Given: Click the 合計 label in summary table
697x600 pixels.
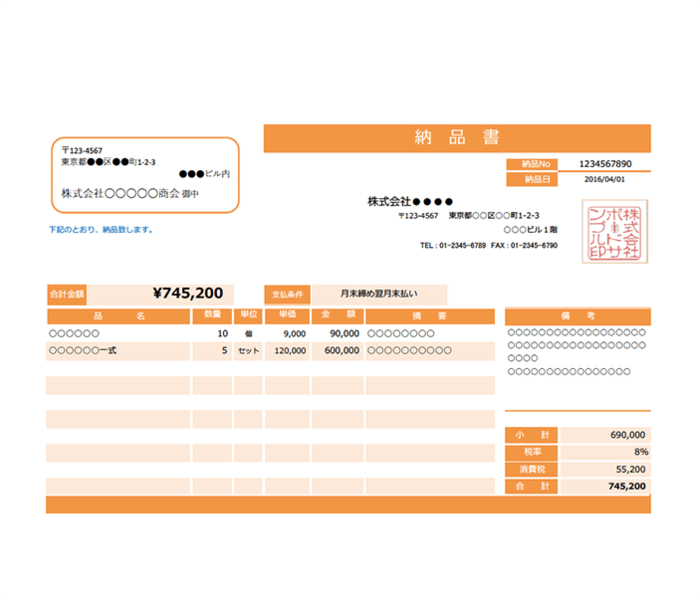Looking at the screenshot, I should point(532,486).
